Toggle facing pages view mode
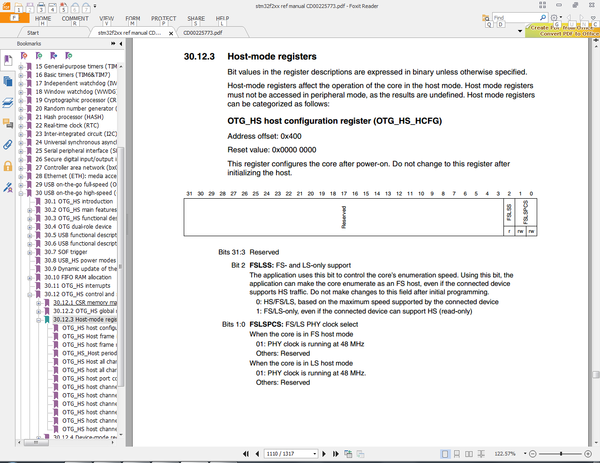The image size is (600, 463). (469, 454)
